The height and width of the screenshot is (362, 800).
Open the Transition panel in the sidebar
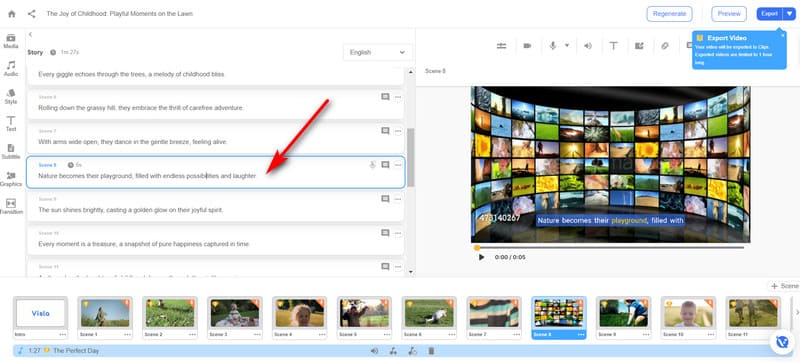[x=11, y=206]
